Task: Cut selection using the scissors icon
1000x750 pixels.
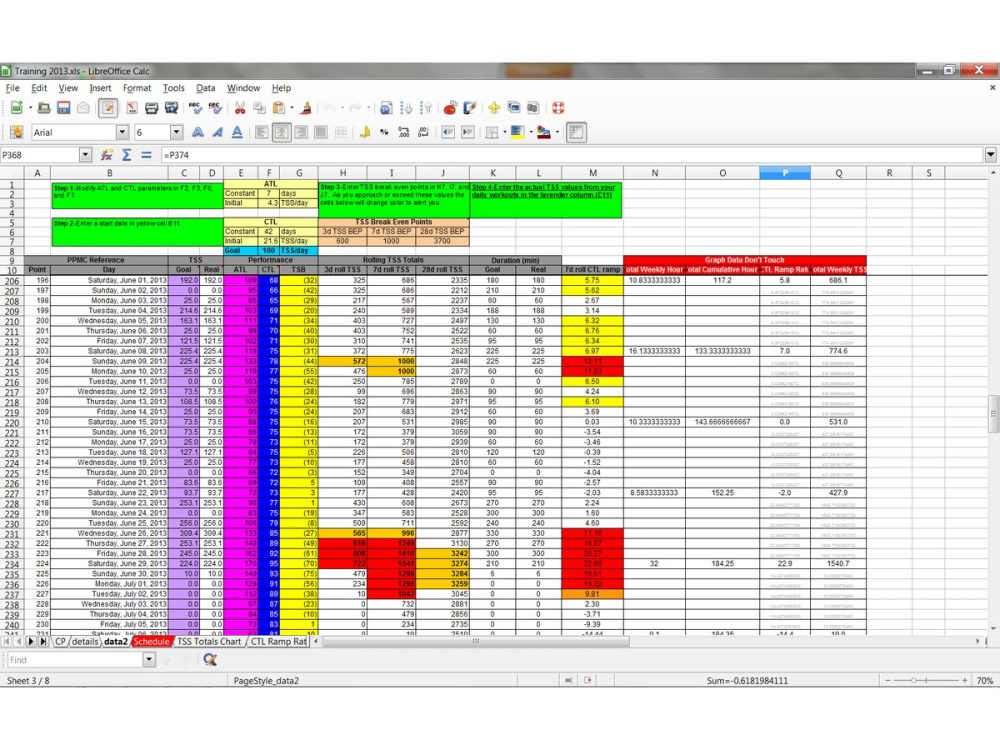Action: 240,108
